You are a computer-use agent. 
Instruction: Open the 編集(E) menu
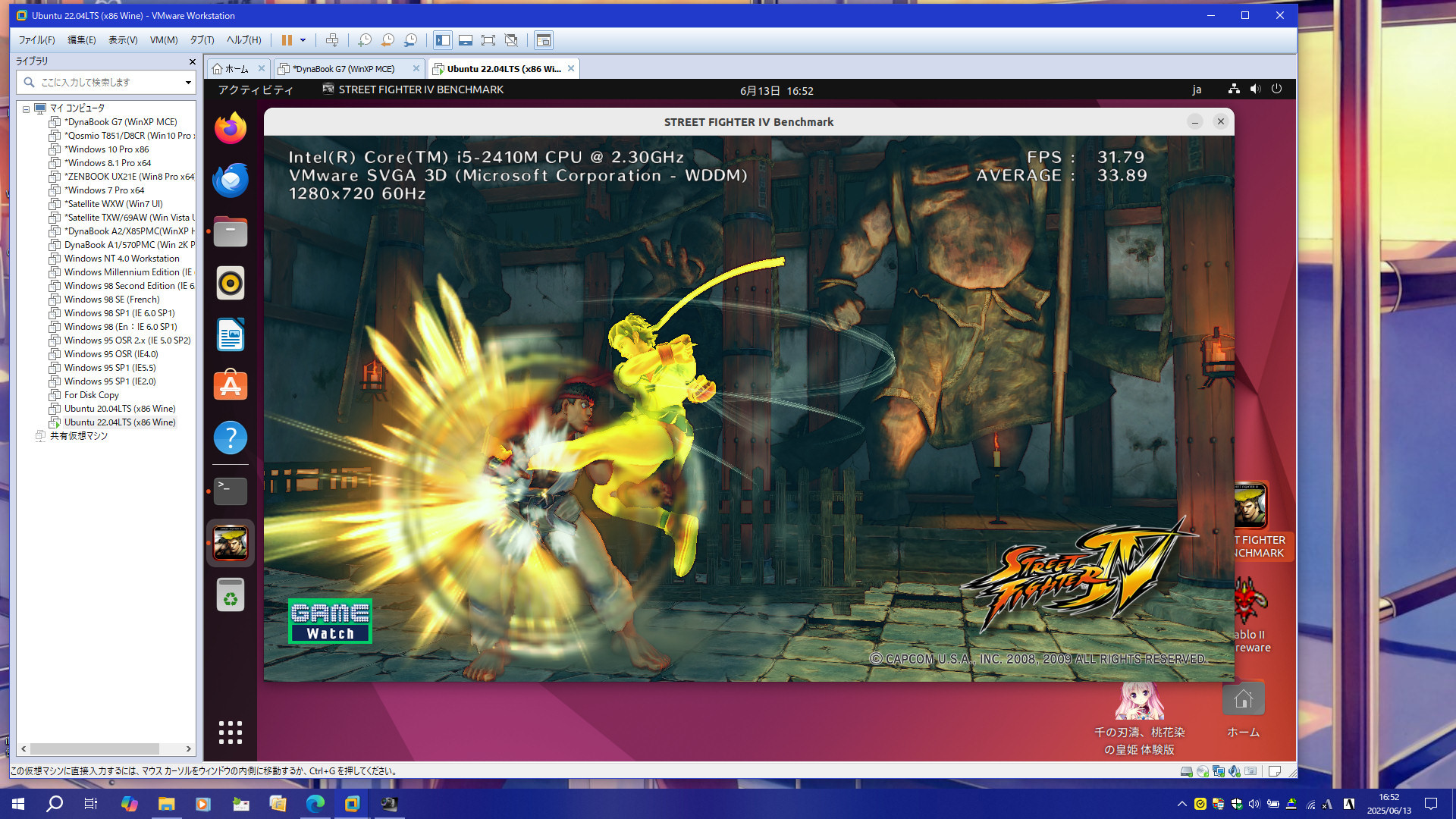[82, 40]
